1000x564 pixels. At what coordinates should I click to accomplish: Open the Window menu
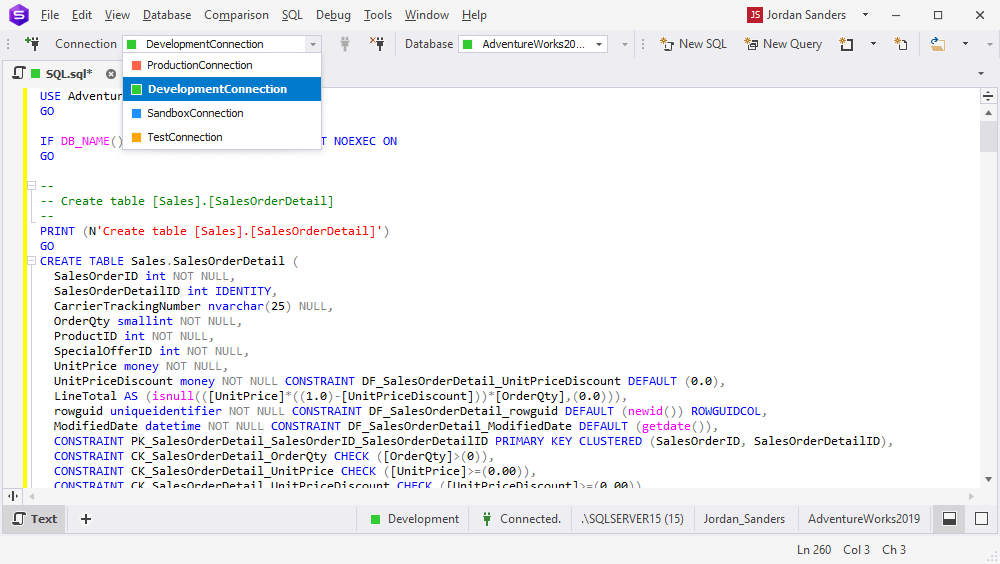pyautogui.click(x=427, y=15)
